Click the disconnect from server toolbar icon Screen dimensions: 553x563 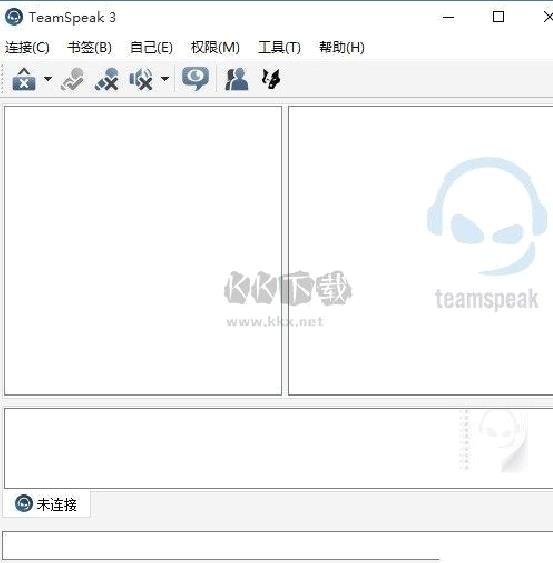point(24,79)
